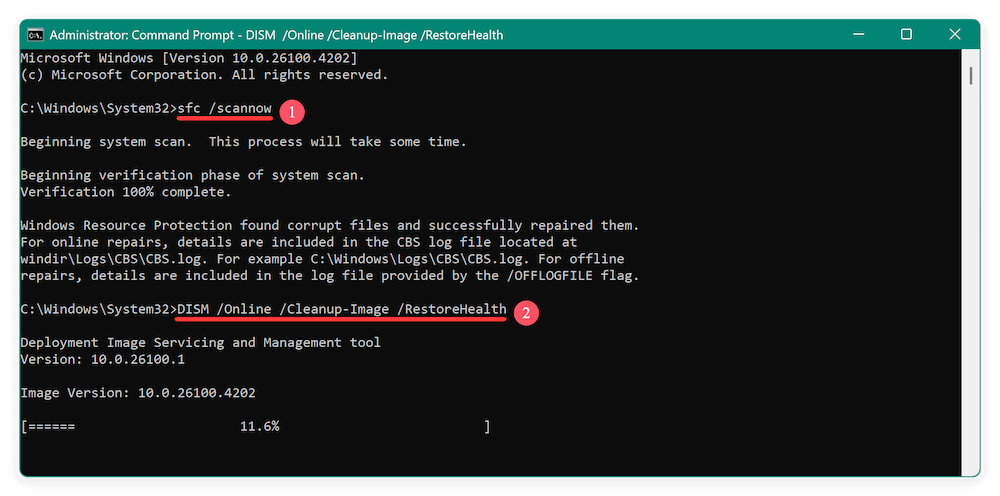Click the underlined DISM /RestoreHealth command
The width and height of the screenshot is (1000, 496).
(x=341, y=310)
